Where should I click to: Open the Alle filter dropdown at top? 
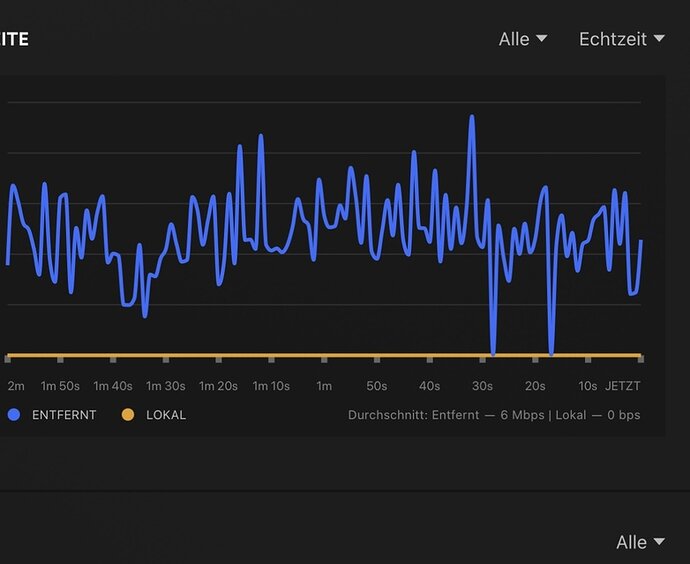[x=522, y=39]
